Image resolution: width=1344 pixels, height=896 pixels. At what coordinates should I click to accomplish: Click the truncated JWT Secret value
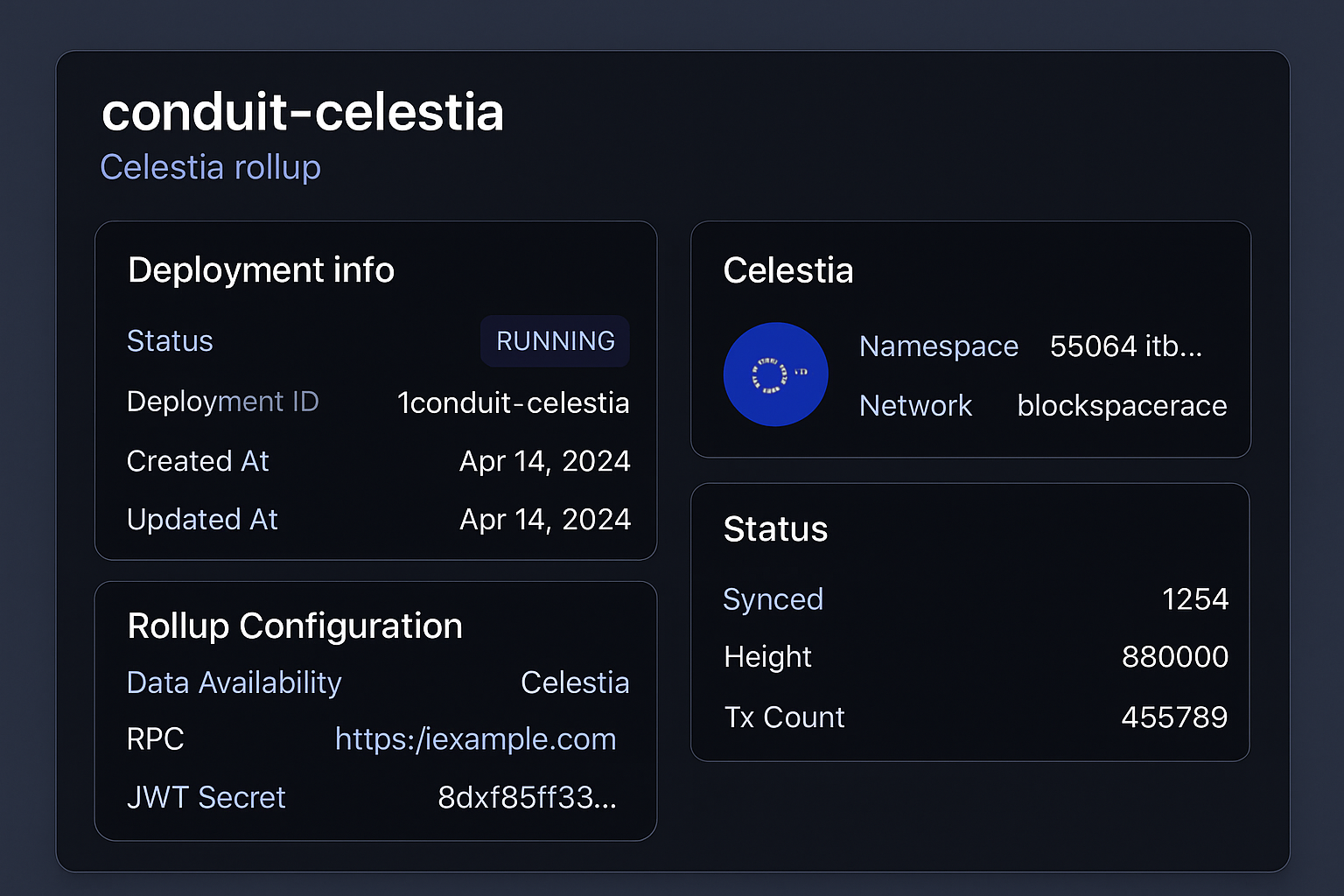point(527,798)
